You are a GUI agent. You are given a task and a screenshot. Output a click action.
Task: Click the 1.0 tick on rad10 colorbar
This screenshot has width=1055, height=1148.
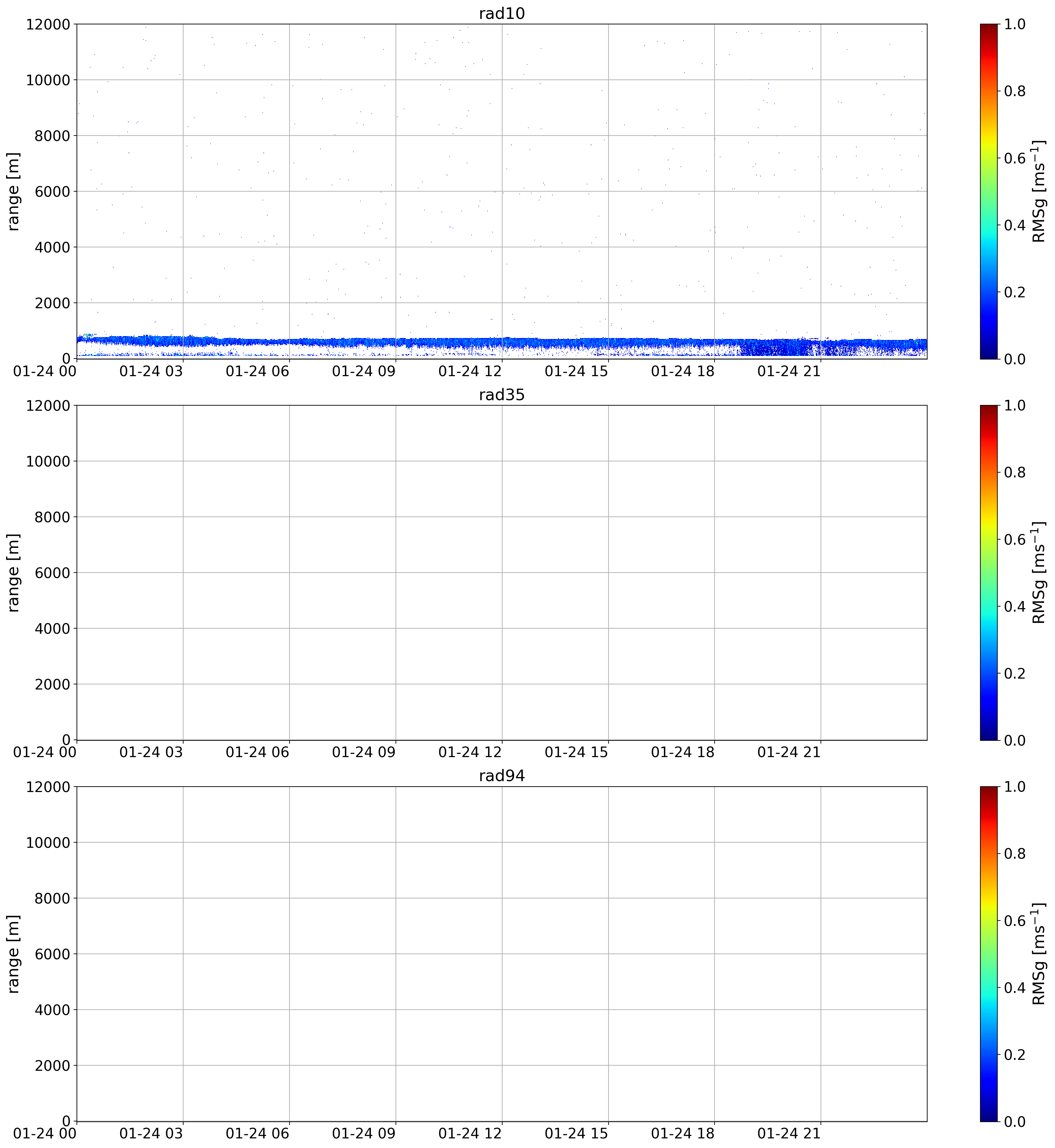(1015, 24)
